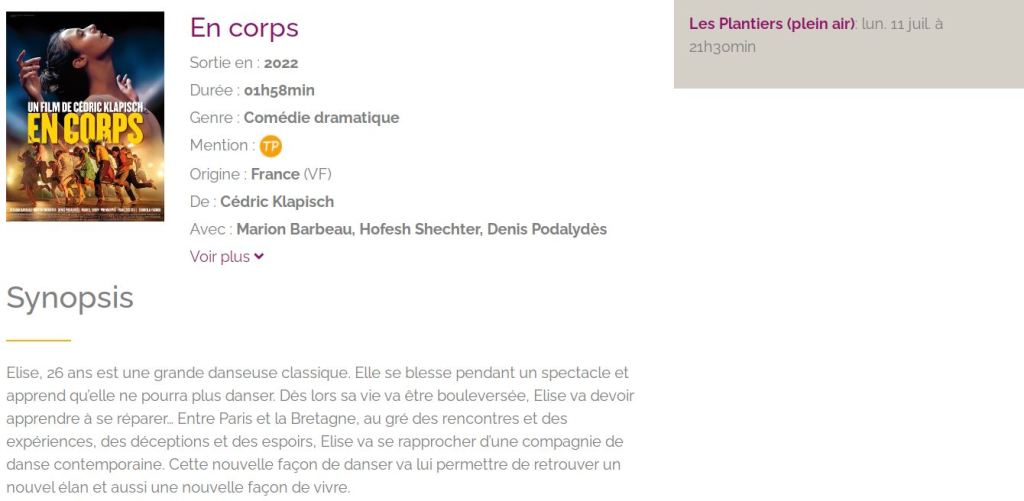Click the synopsis paragraph text
This screenshot has width=1024, height=501.
click(x=320, y=431)
